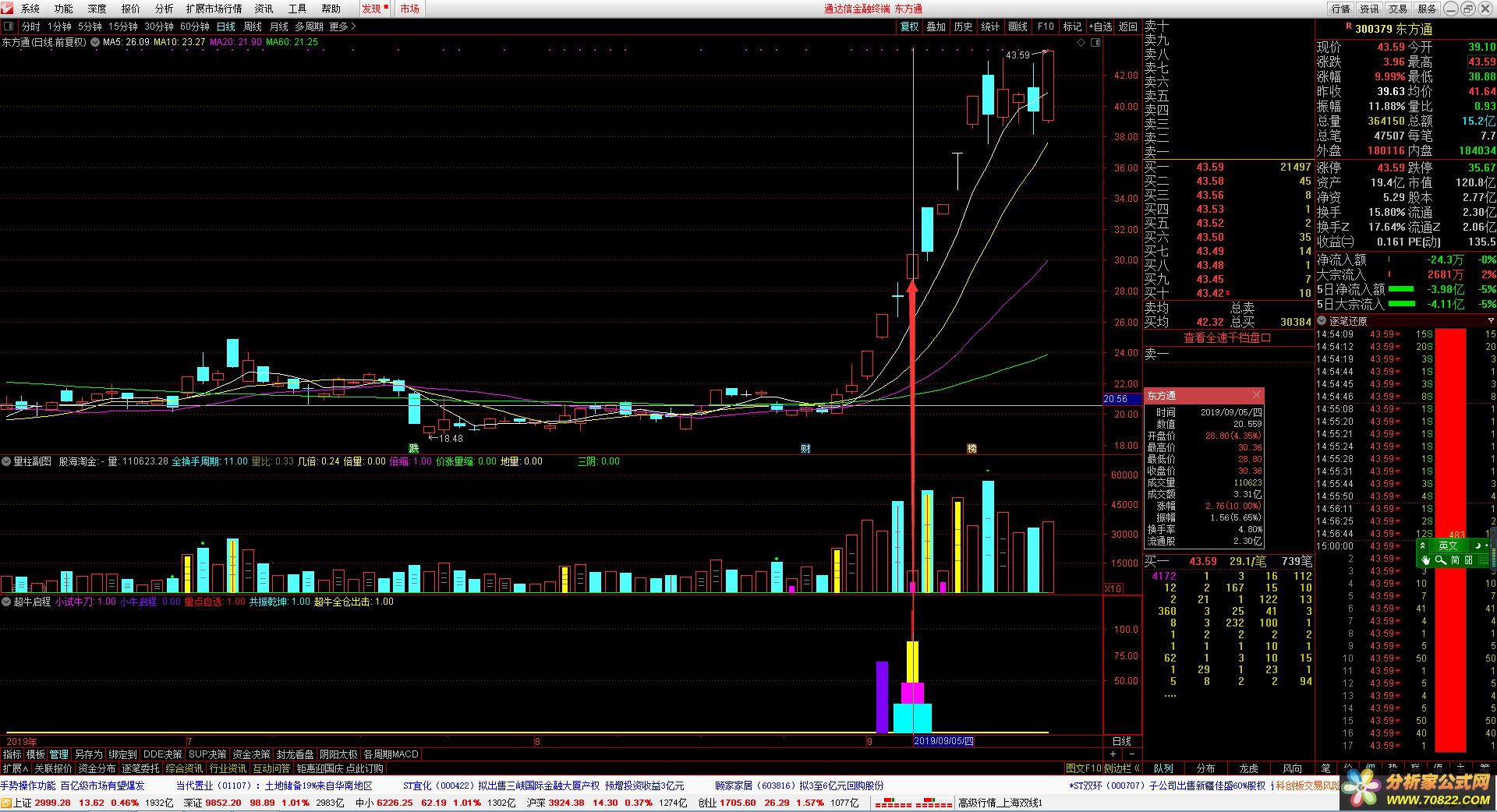Open the 交易 trading button
The image size is (1497, 812).
click(x=1398, y=9)
